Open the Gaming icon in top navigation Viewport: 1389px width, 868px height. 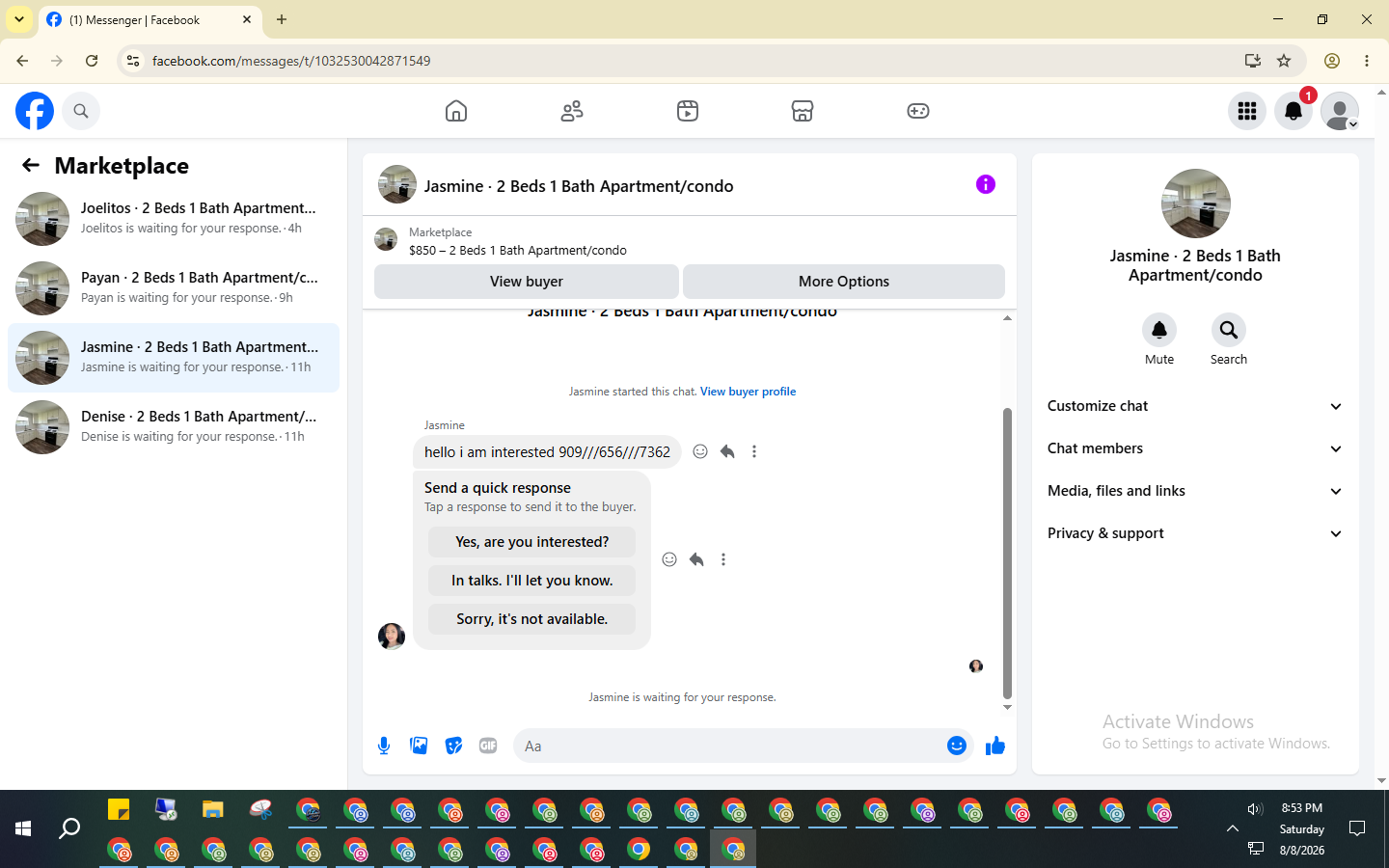tap(918, 111)
